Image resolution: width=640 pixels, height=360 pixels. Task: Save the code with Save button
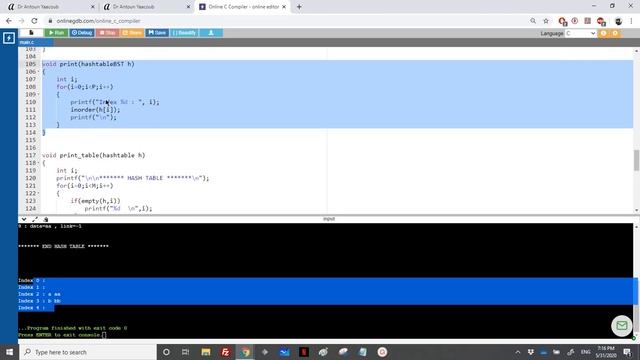pyautogui.click(x=157, y=33)
